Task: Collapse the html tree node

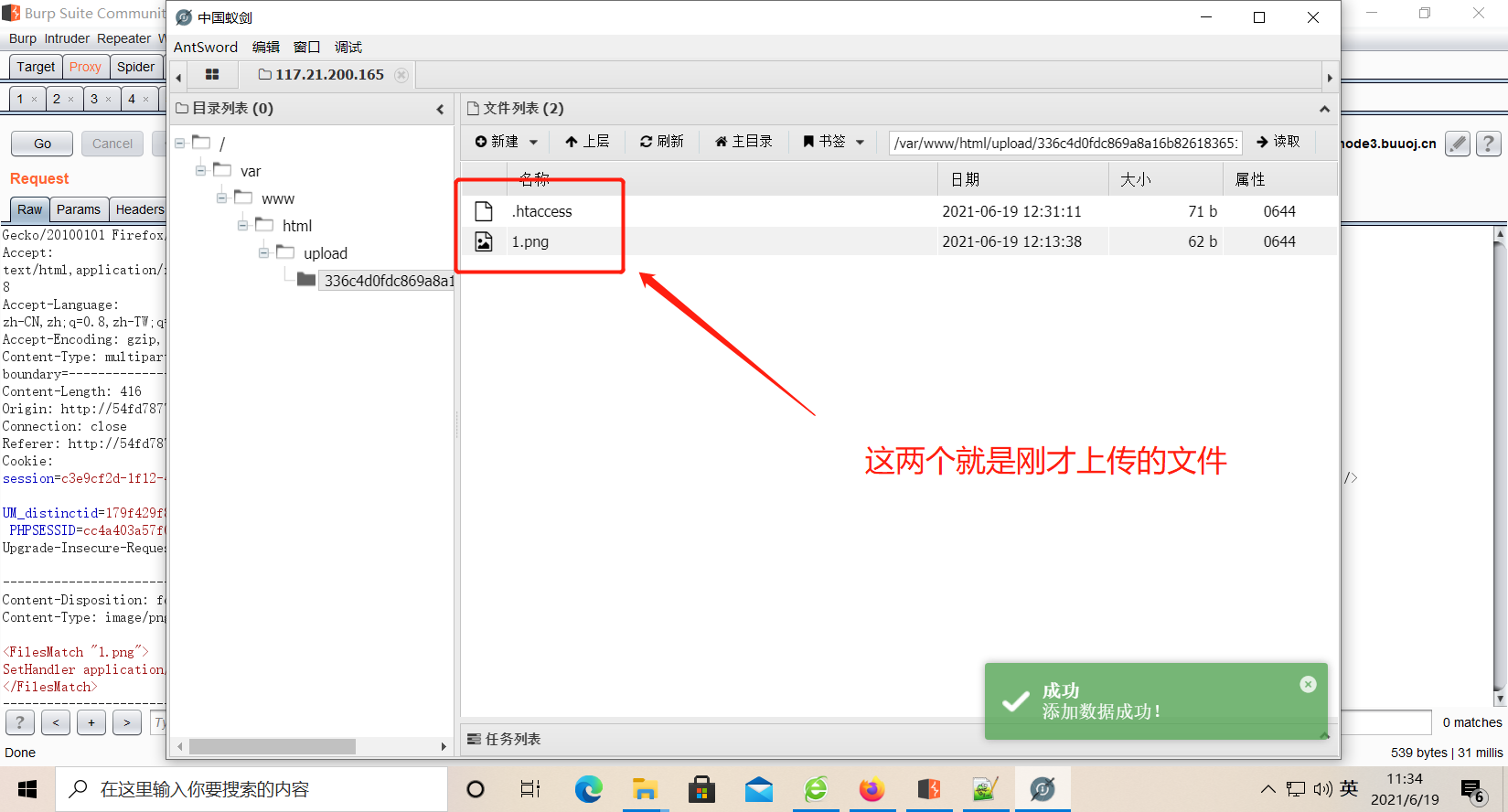Action: click(x=242, y=225)
